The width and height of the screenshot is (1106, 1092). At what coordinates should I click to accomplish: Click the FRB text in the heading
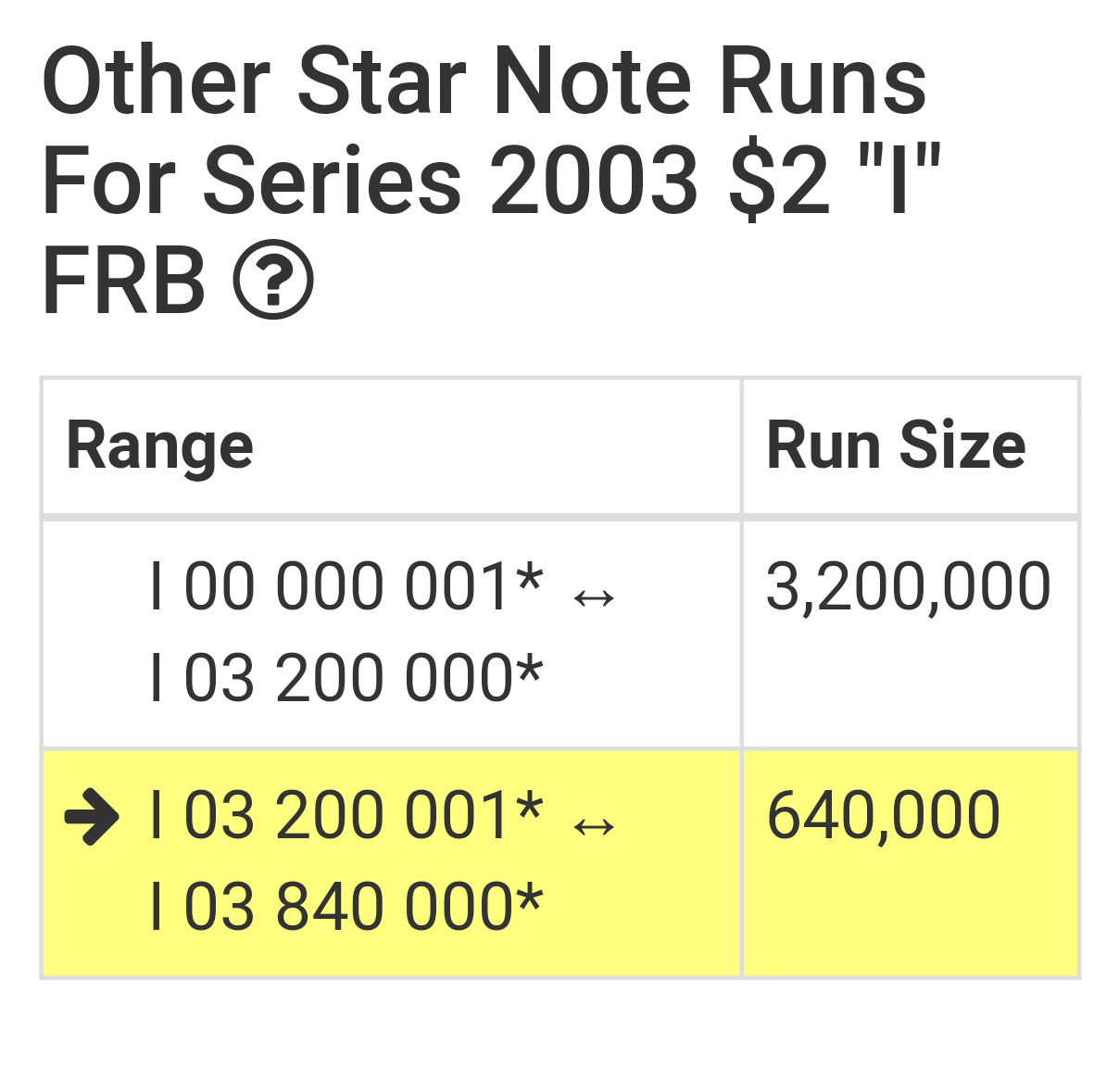[124, 280]
